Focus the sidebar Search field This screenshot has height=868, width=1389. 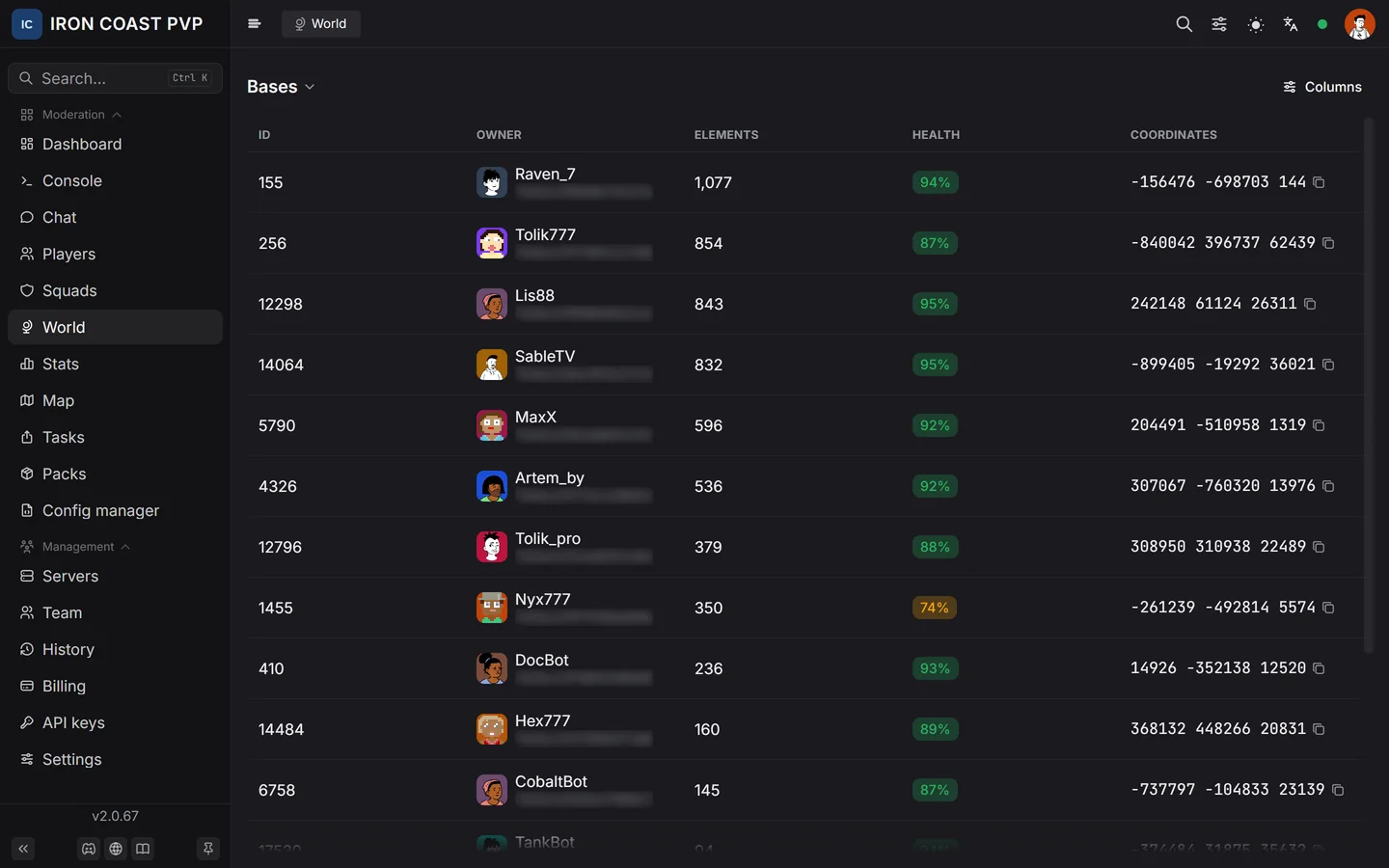point(115,78)
